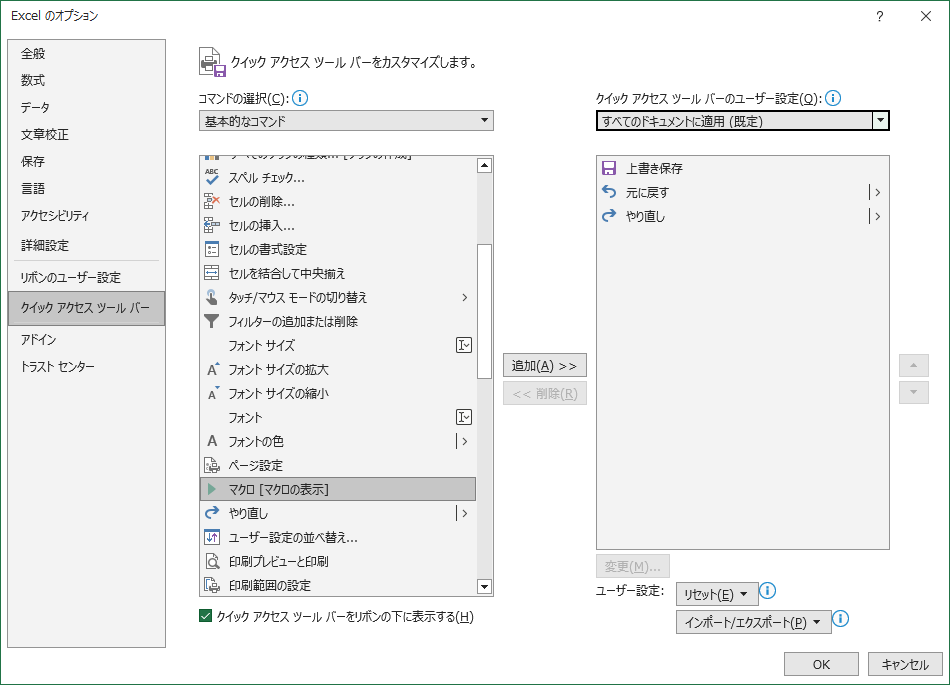Click info icon beside リセット button
The width and height of the screenshot is (950, 685).
click(x=768, y=591)
